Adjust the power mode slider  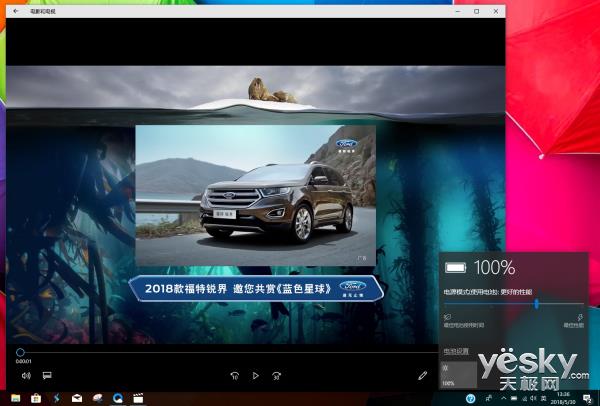pyautogui.click(x=537, y=303)
